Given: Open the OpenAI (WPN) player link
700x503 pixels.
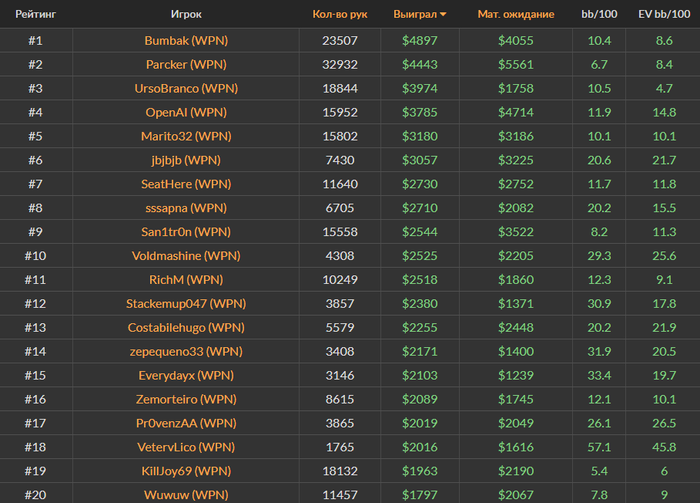Looking at the screenshot, I should point(186,112).
